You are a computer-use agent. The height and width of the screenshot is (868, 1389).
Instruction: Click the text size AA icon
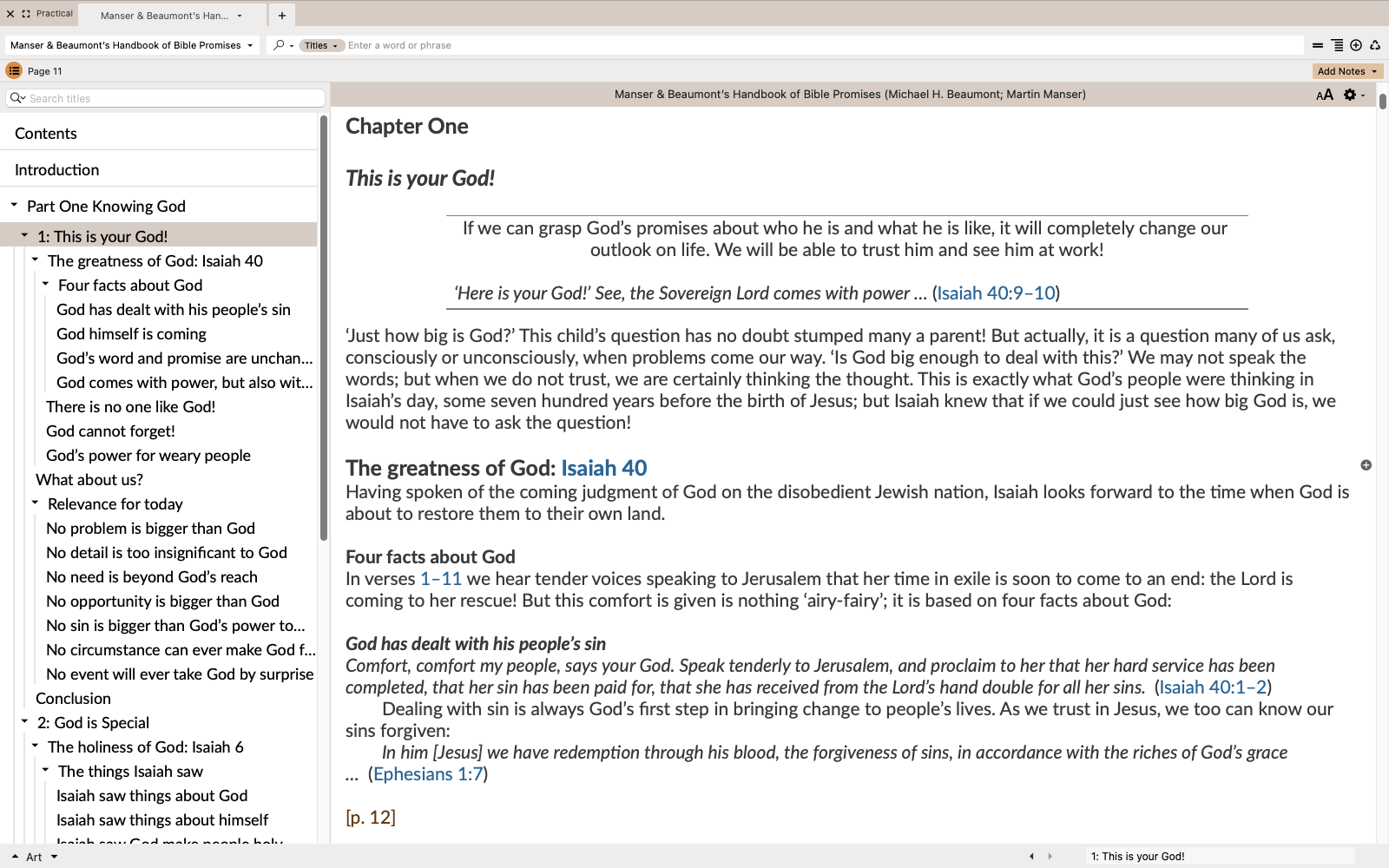[x=1324, y=95]
